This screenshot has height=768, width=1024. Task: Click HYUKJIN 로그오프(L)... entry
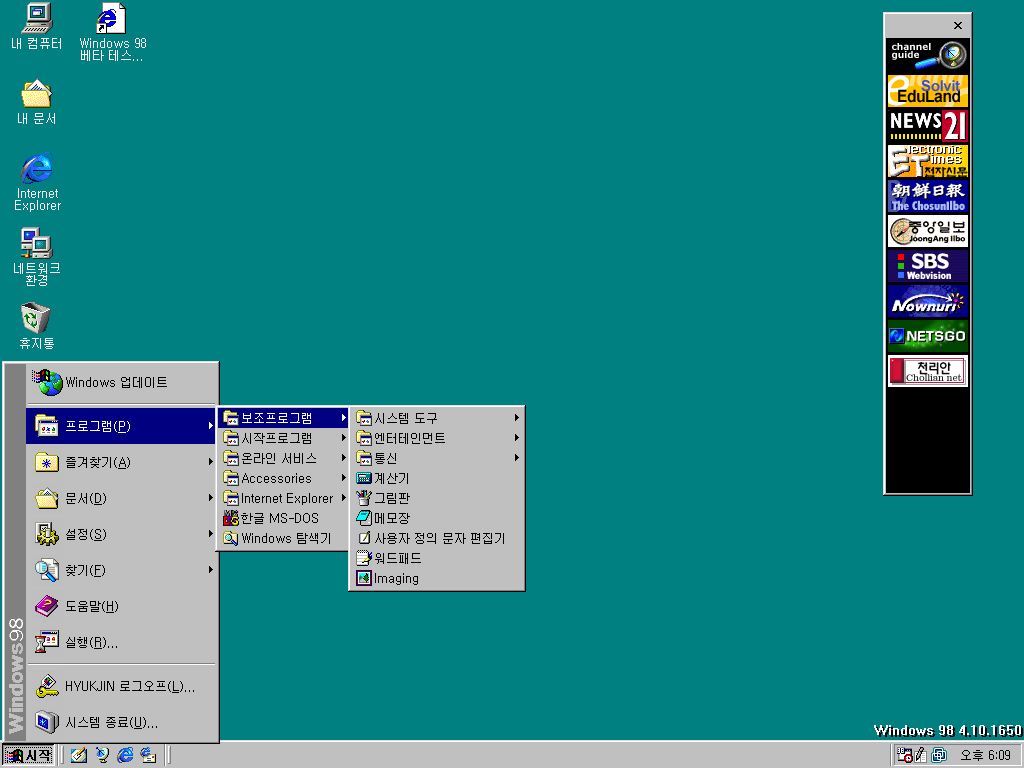pyautogui.click(x=121, y=686)
